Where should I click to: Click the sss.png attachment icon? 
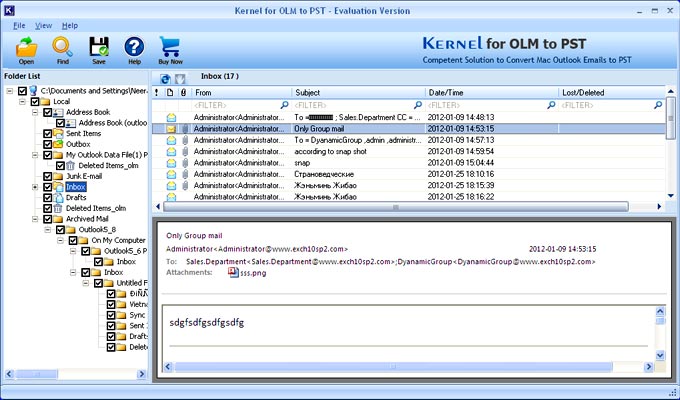click(x=233, y=272)
